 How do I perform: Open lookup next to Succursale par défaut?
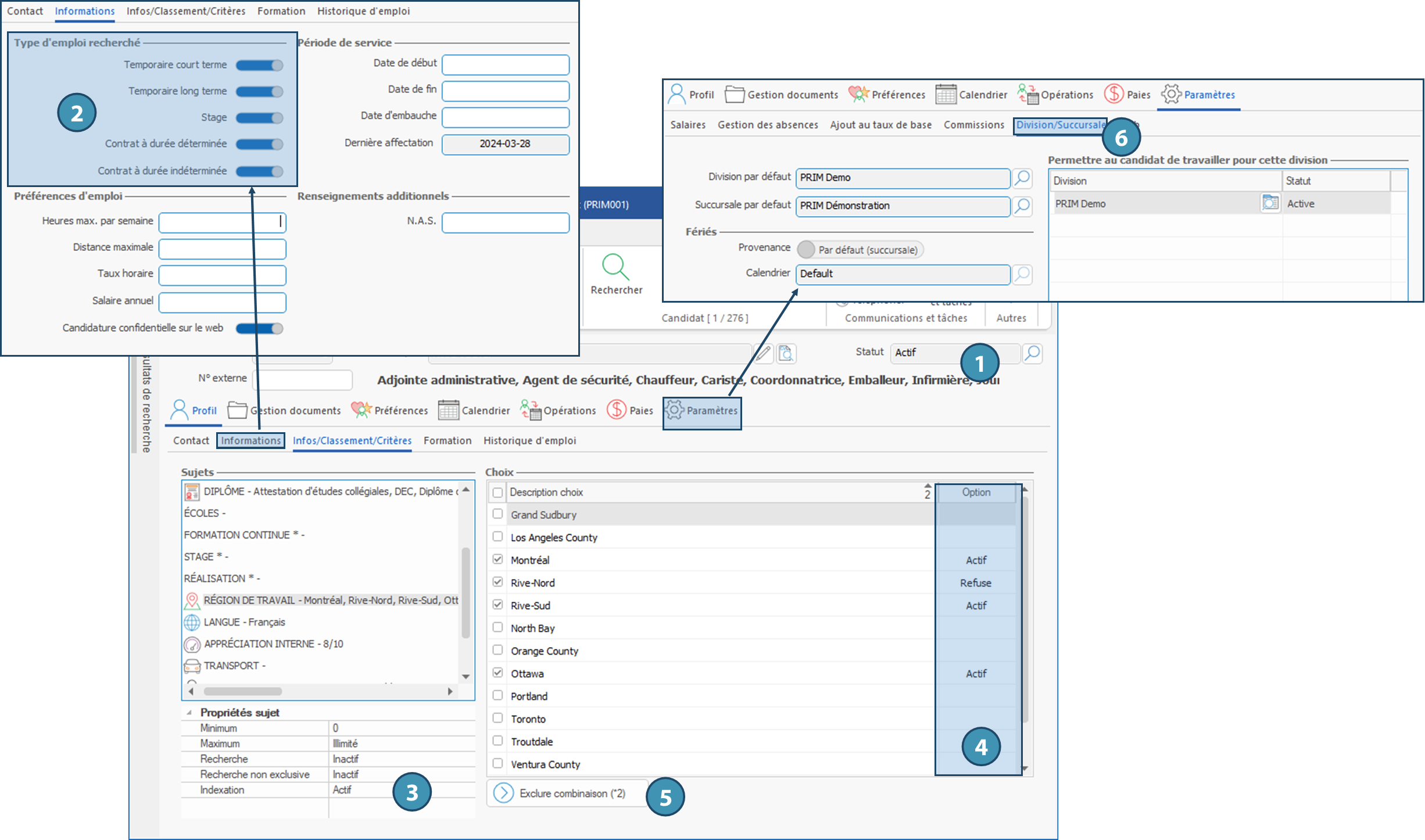tap(1022, 206)
